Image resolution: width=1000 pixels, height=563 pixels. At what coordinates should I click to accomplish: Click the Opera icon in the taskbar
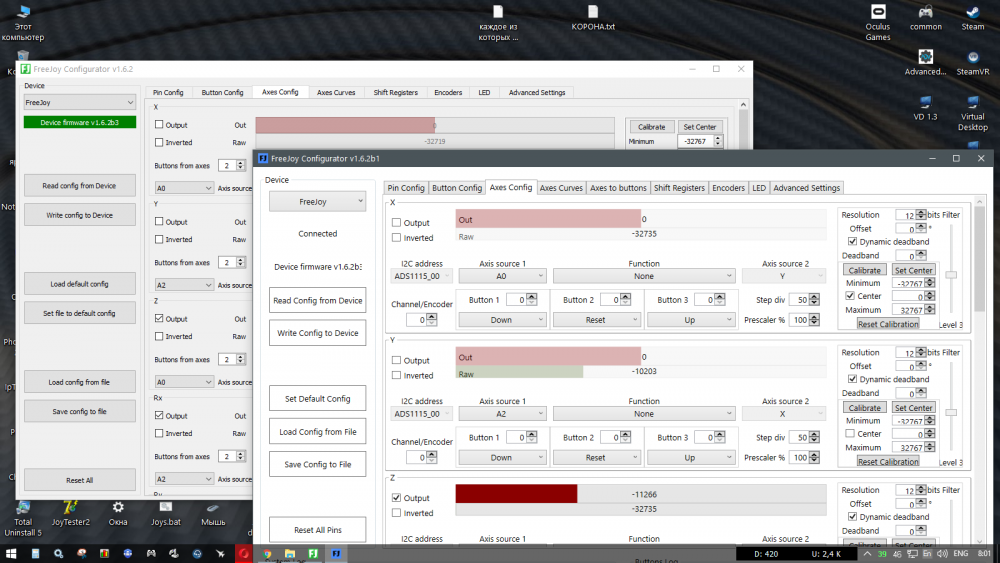pos(243,552)
